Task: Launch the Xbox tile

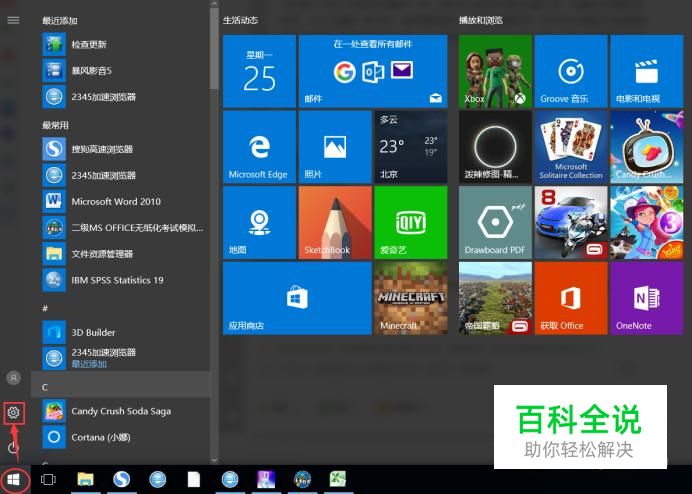Action: [495, 71]
